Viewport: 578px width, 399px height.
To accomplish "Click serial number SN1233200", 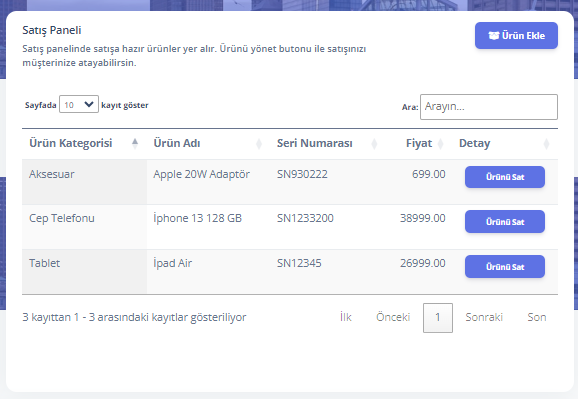I will (305, 218).
